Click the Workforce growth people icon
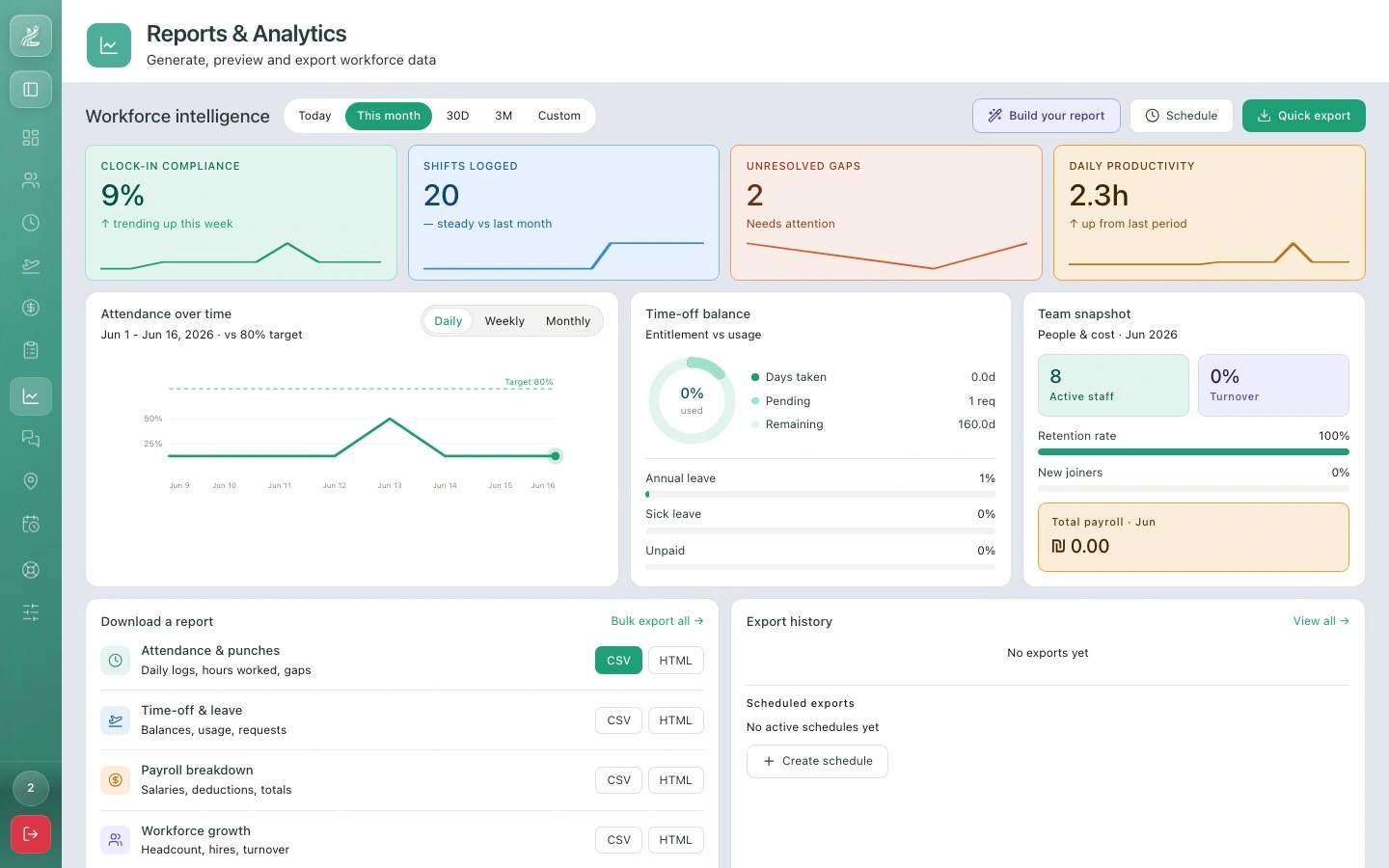Viewport: 1389px width, 868px height. 116,840
